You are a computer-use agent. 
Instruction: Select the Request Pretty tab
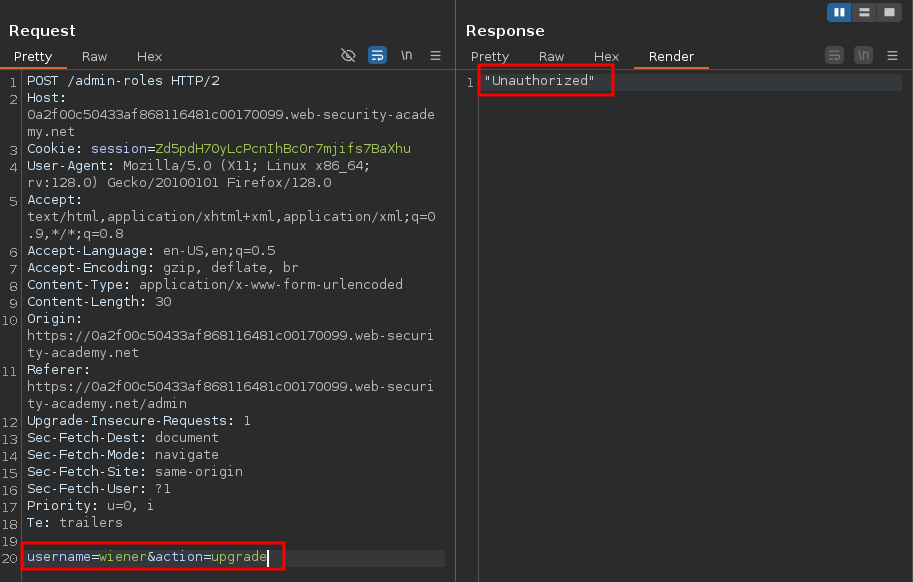(x=33, y=57)
